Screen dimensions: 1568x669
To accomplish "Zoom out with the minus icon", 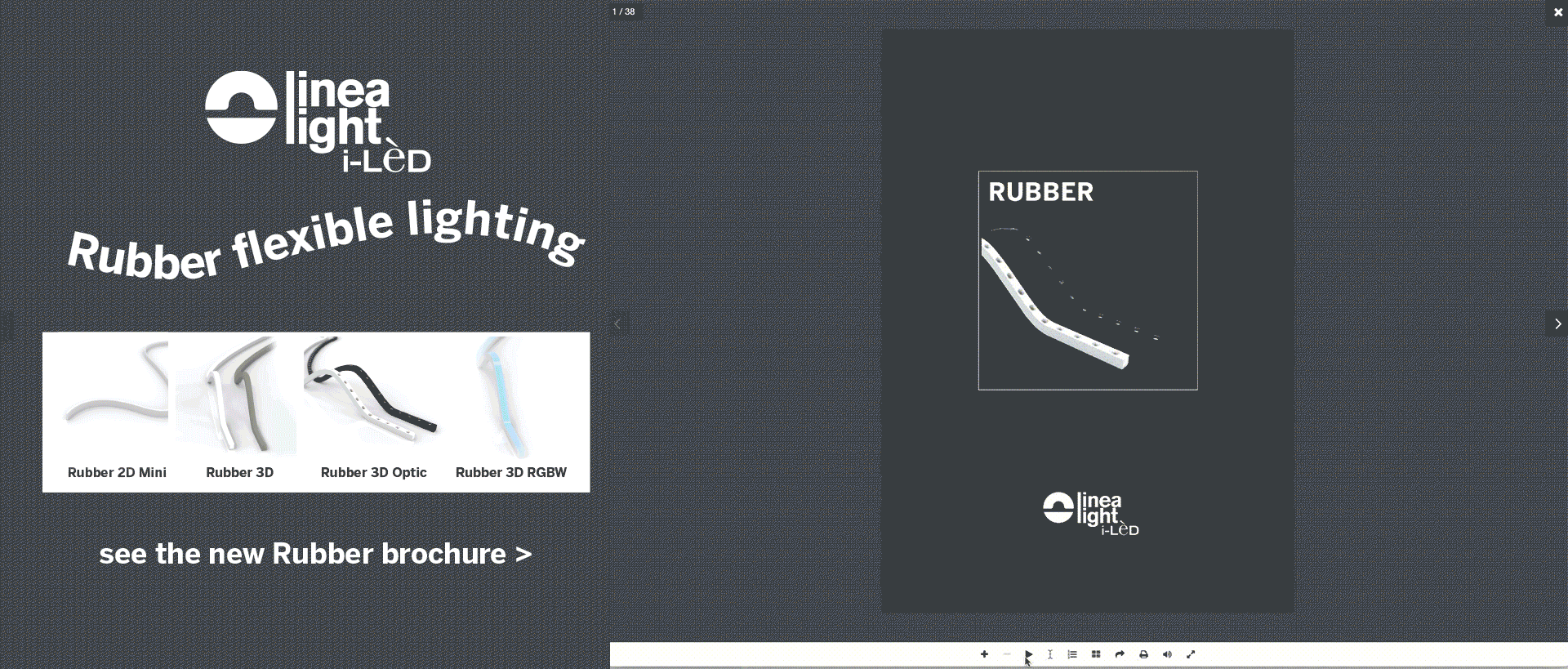I will tap(1007, 654).
